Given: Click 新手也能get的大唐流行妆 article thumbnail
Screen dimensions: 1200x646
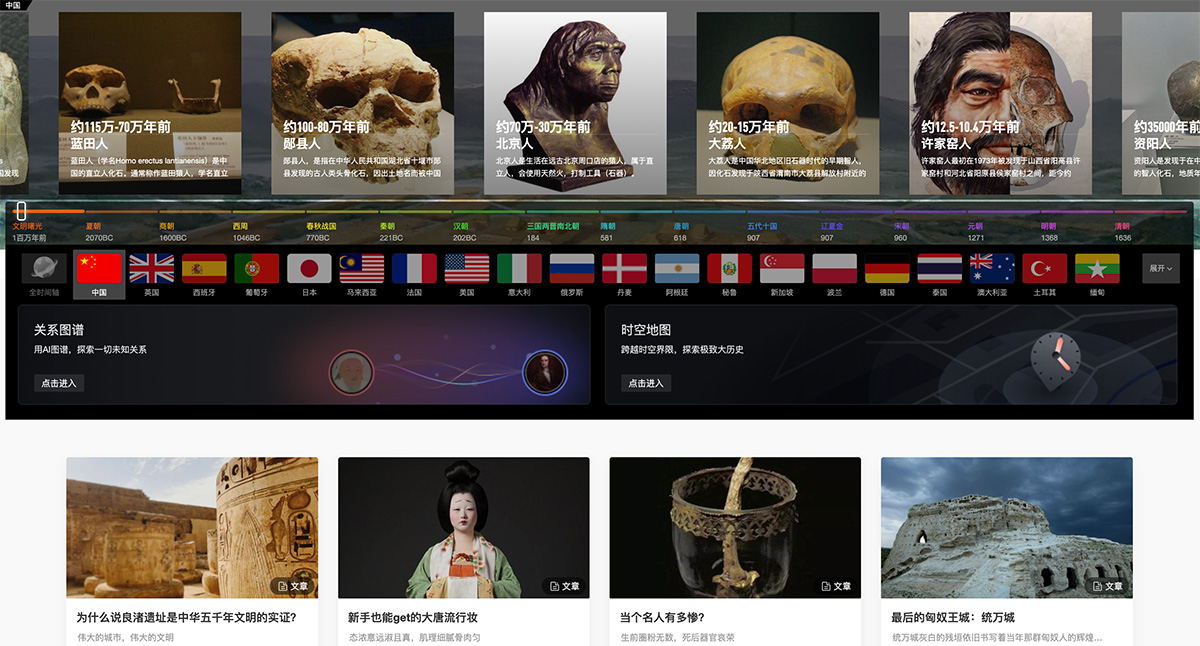Looking at the screenshot, I should coord(463,527).
